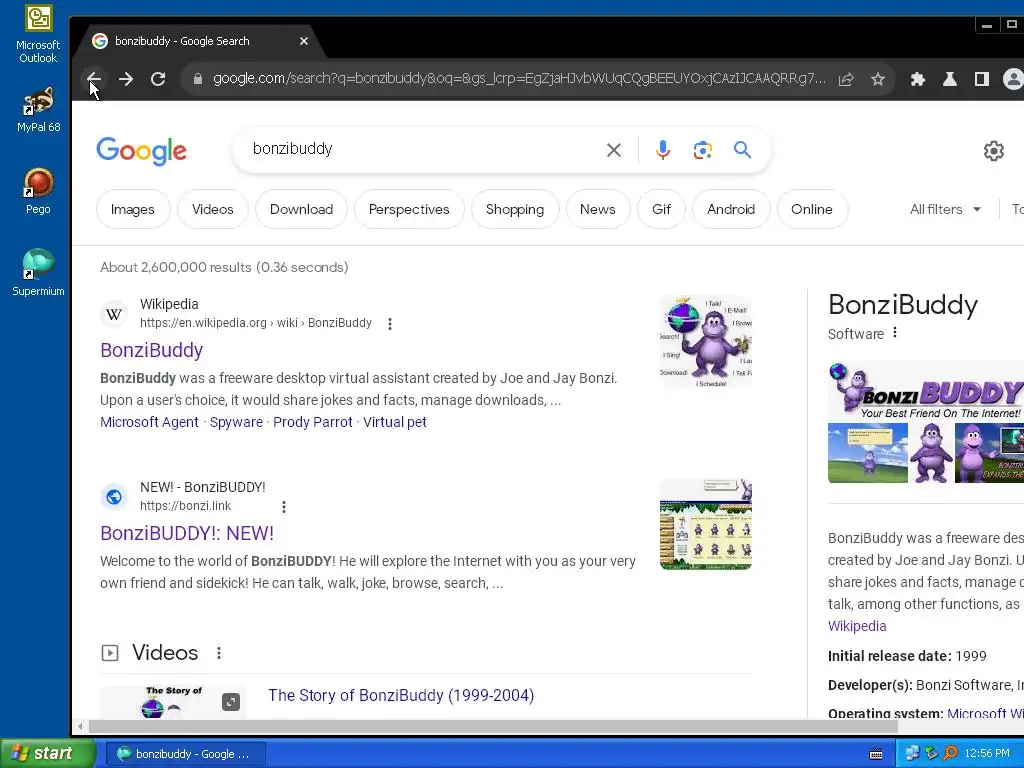Open the BonziBuddy Wikipedia result title
The width and height of the screenshot is (1024, 768).
[x=152, y=350]
